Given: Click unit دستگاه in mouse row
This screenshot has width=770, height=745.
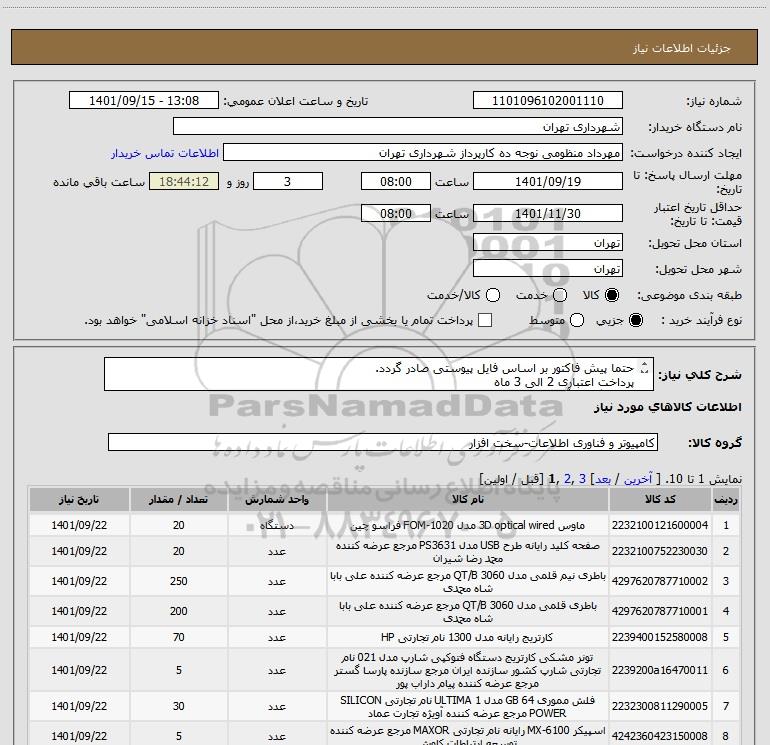Looking at the screenshot, I should [277, 525].
